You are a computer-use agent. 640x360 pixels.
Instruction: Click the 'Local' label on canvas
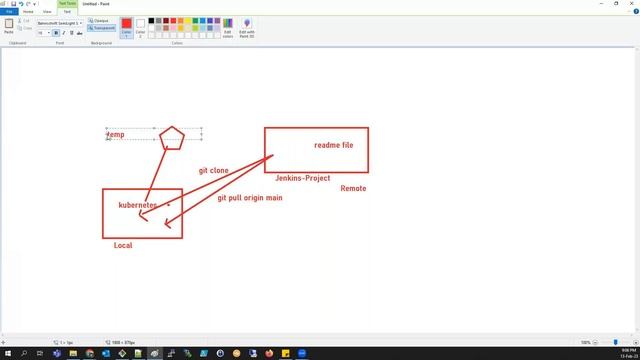tap(123, 245)
